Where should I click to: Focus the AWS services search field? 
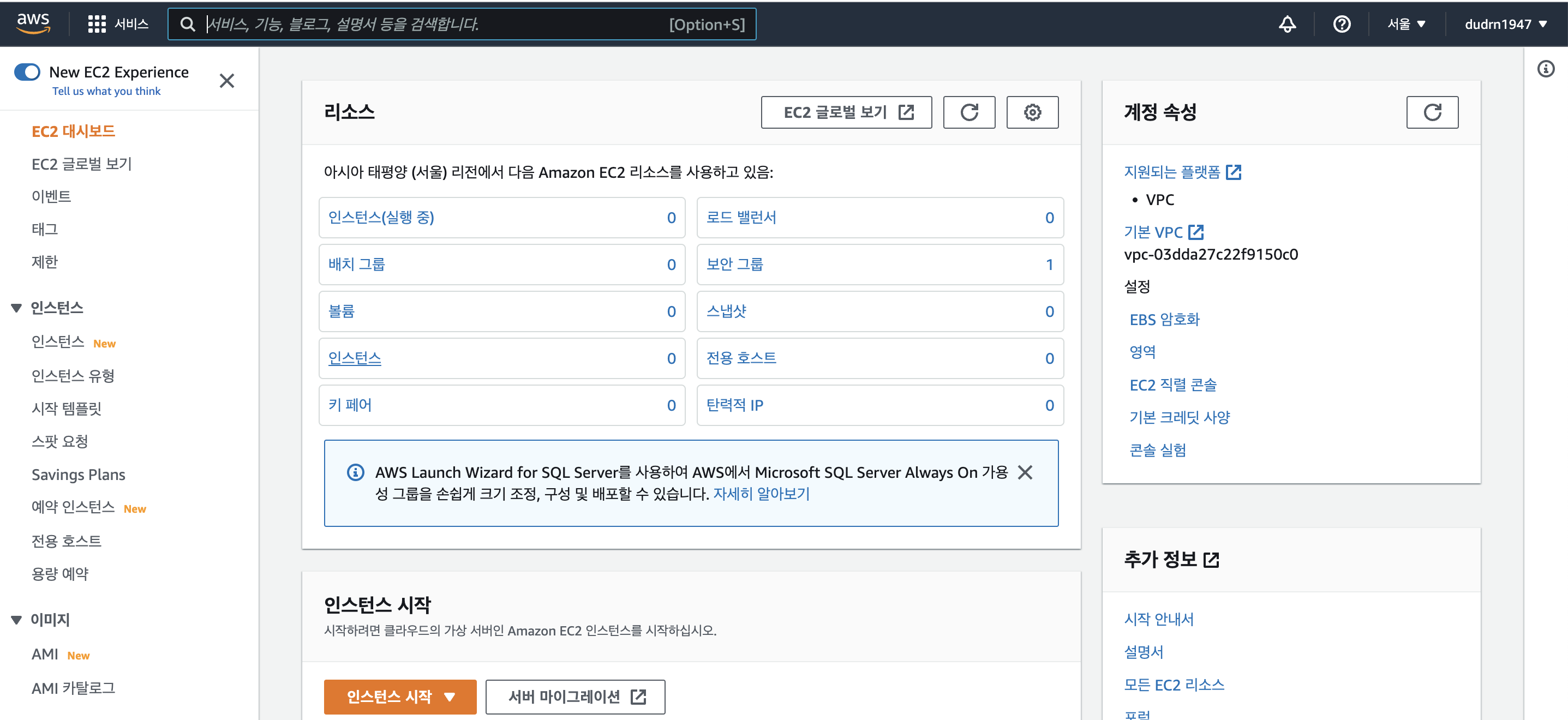click(426, 24)
